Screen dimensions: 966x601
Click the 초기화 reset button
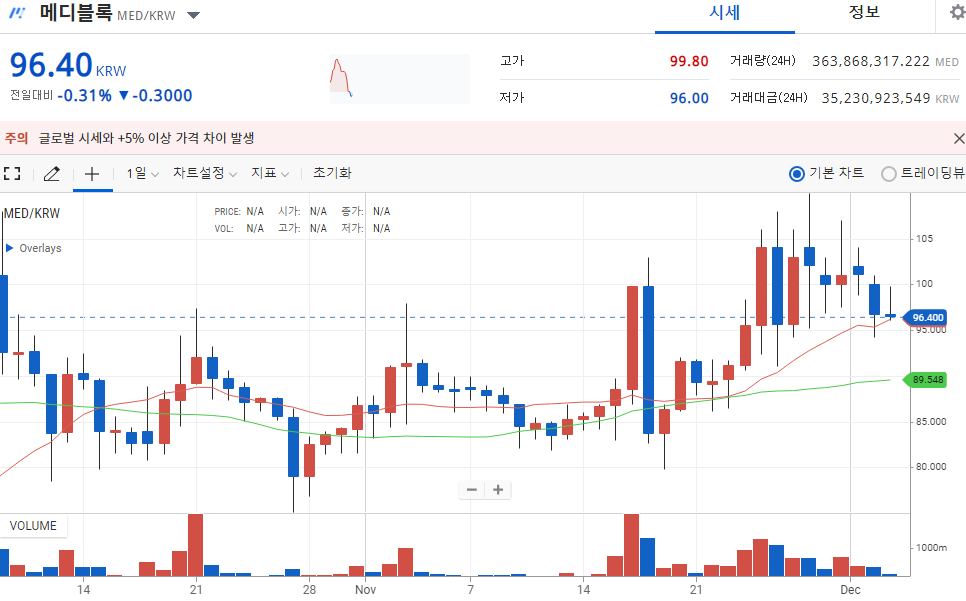pyautogui.click(x=332, y=173)
